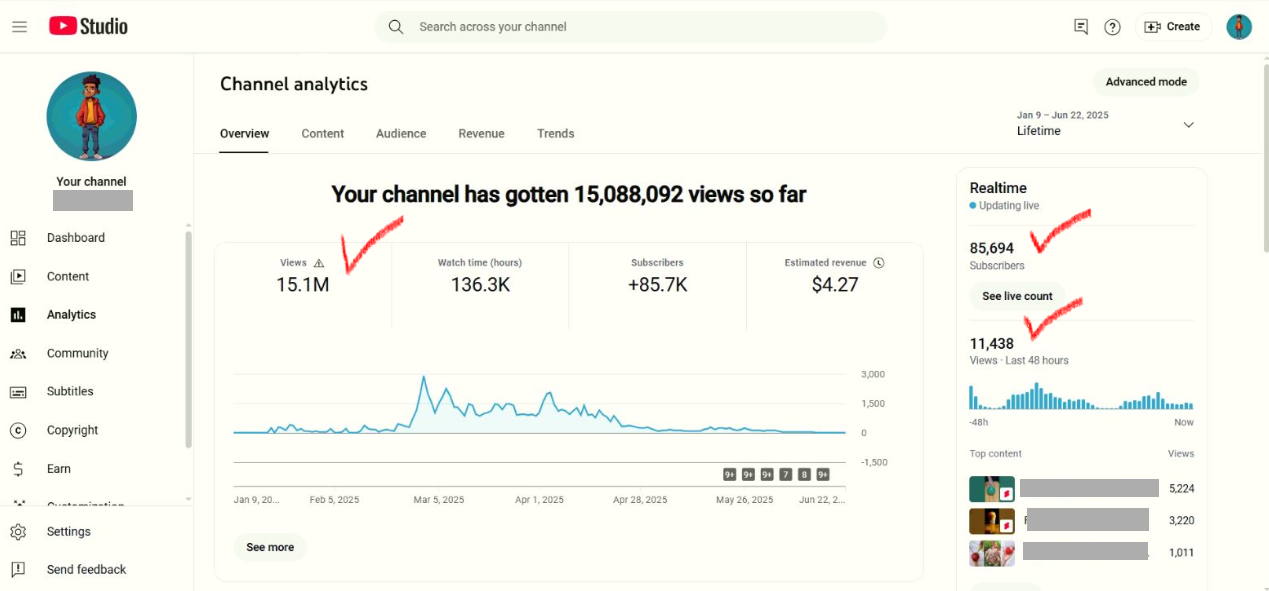This screenshot has width=1269, height=591.
Task: Open the help question mark icon
Action: pyautogui.click(x=1112, y=27)
